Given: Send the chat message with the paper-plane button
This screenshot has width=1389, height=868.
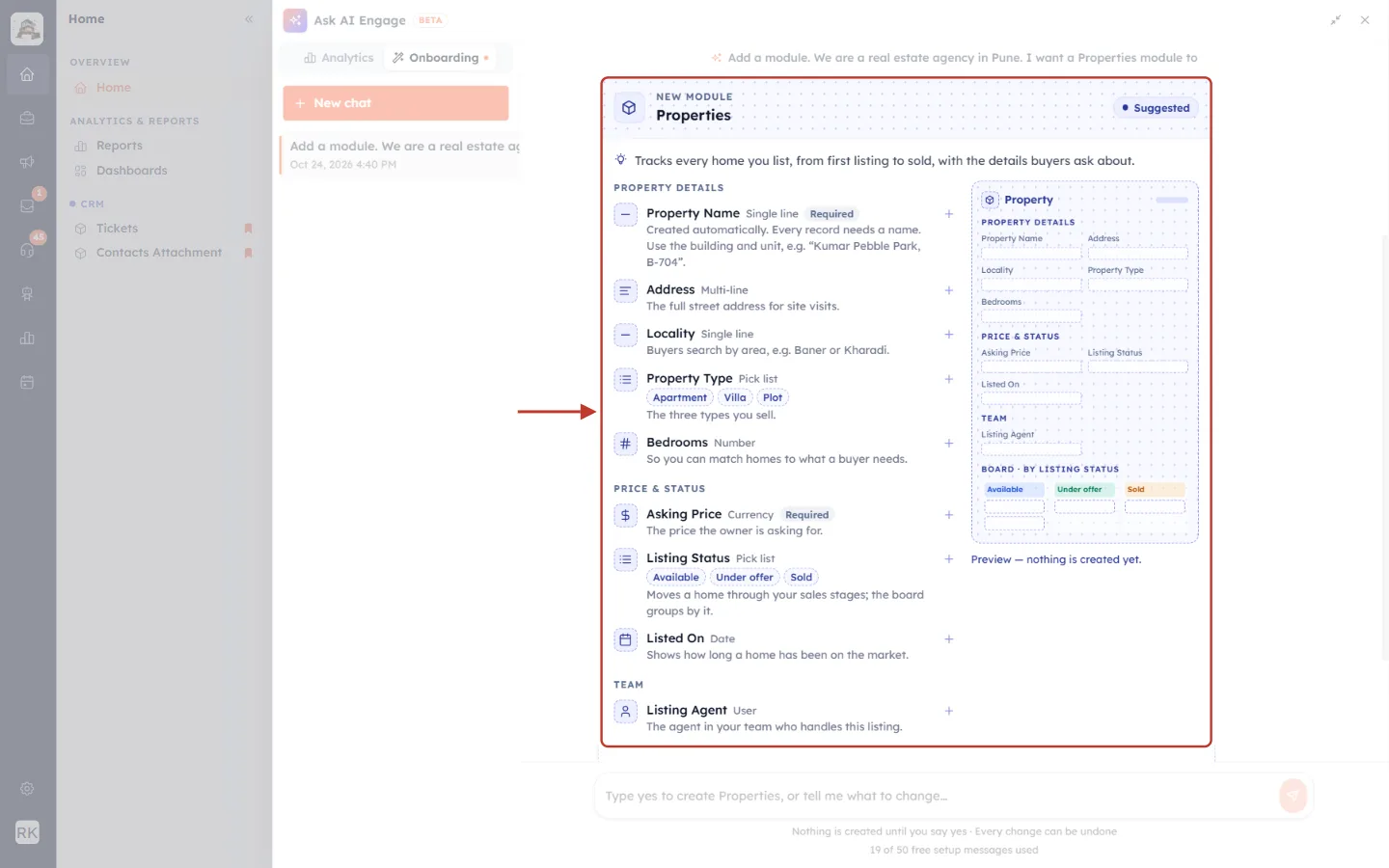Looking at the screenshot, I should point(1293,795).
